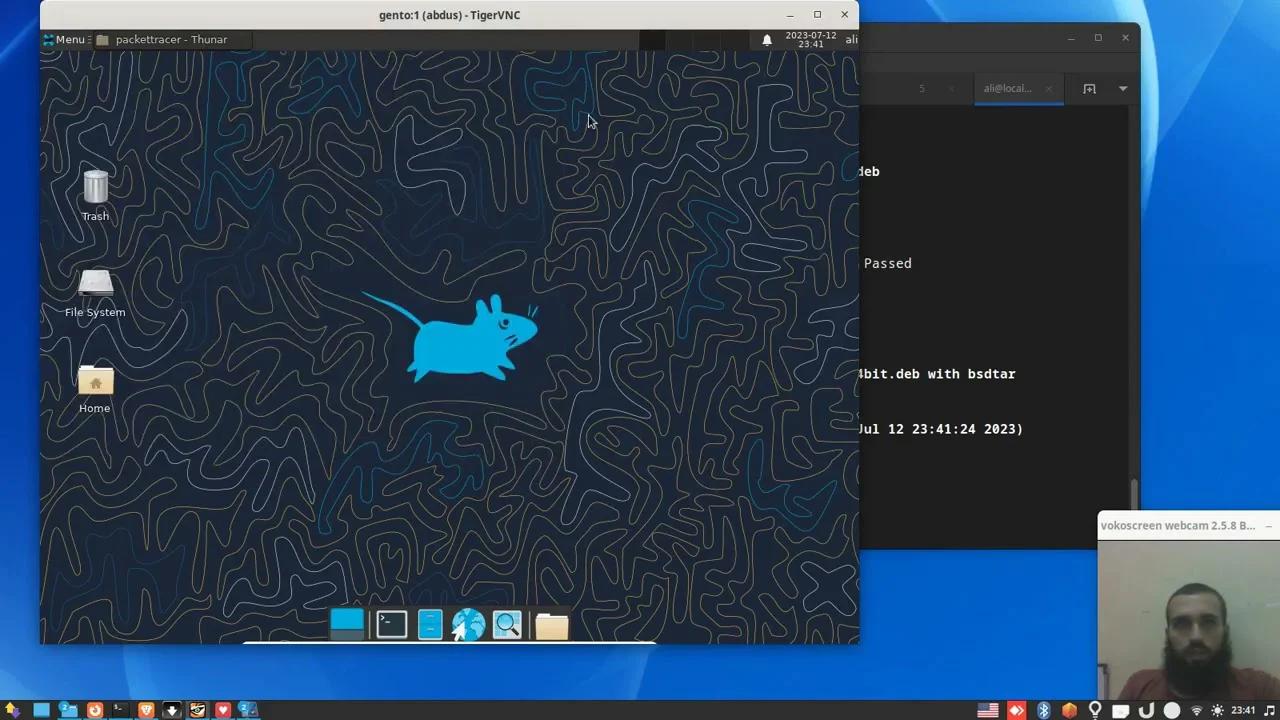Select the packettracer - Thunar taskbar entry
The width and height of the screenshot is (1280, 720).
pyautogui.click(x=170, y=39)
